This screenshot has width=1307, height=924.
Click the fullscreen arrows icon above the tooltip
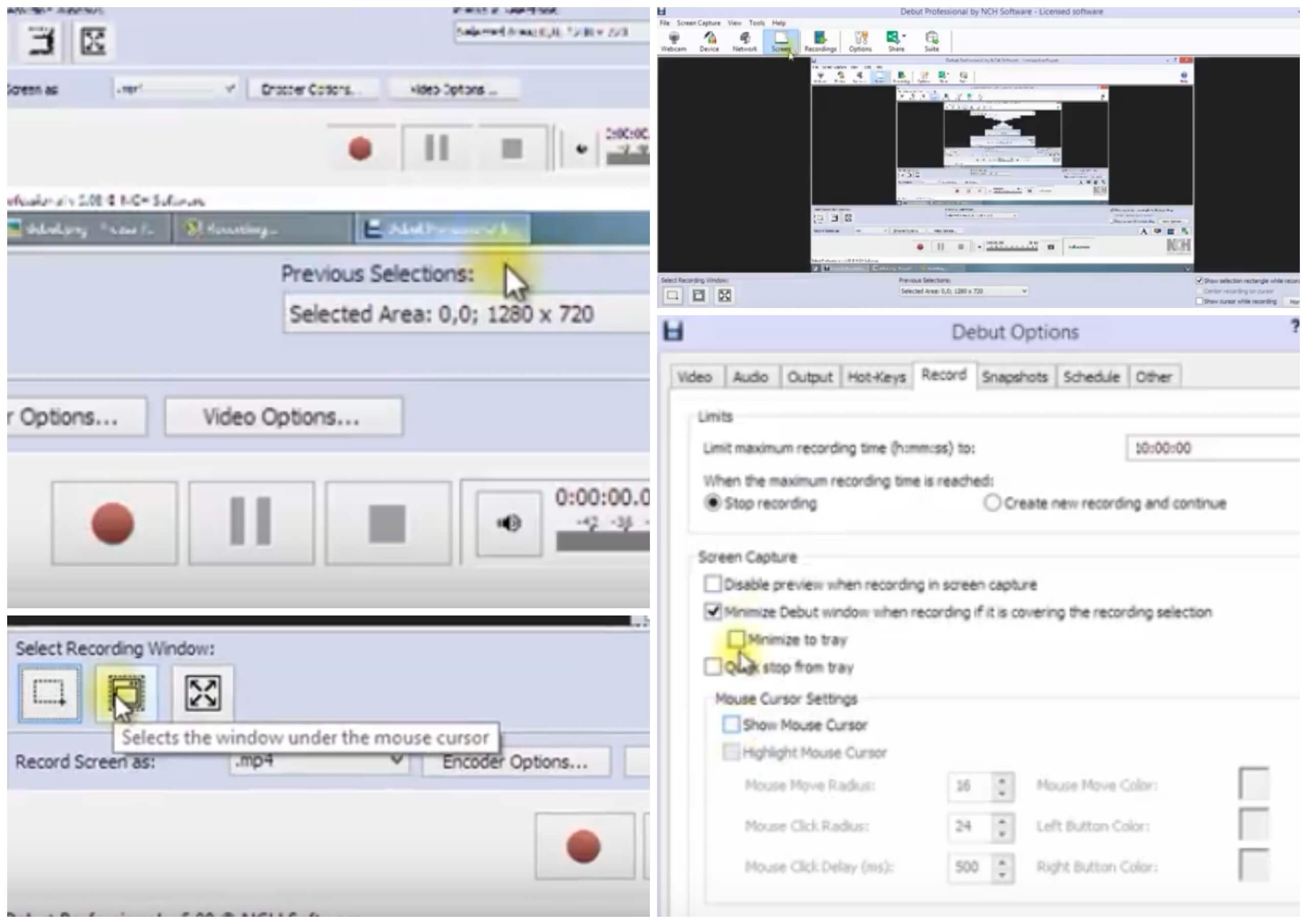click(x=203, y=693)
